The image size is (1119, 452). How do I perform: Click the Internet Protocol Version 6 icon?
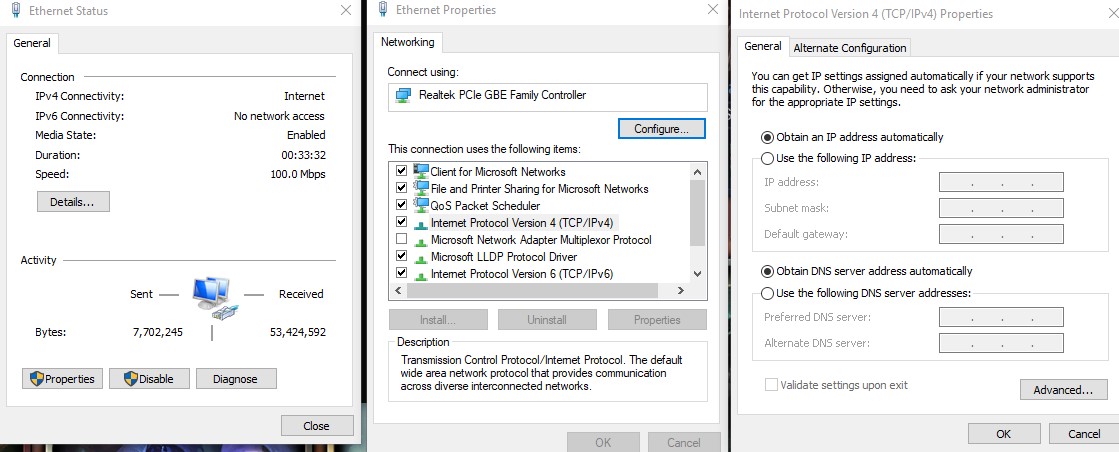[x=421, y=273]
